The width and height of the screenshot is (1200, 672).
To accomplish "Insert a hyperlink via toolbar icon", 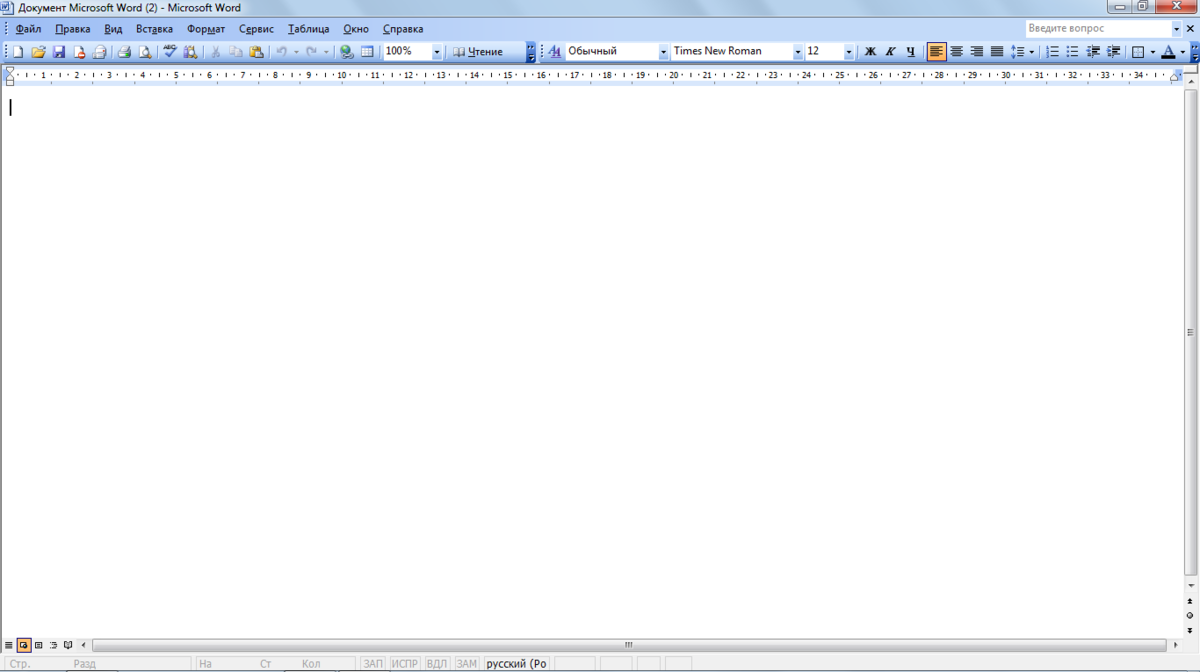I will coord(346,52).
